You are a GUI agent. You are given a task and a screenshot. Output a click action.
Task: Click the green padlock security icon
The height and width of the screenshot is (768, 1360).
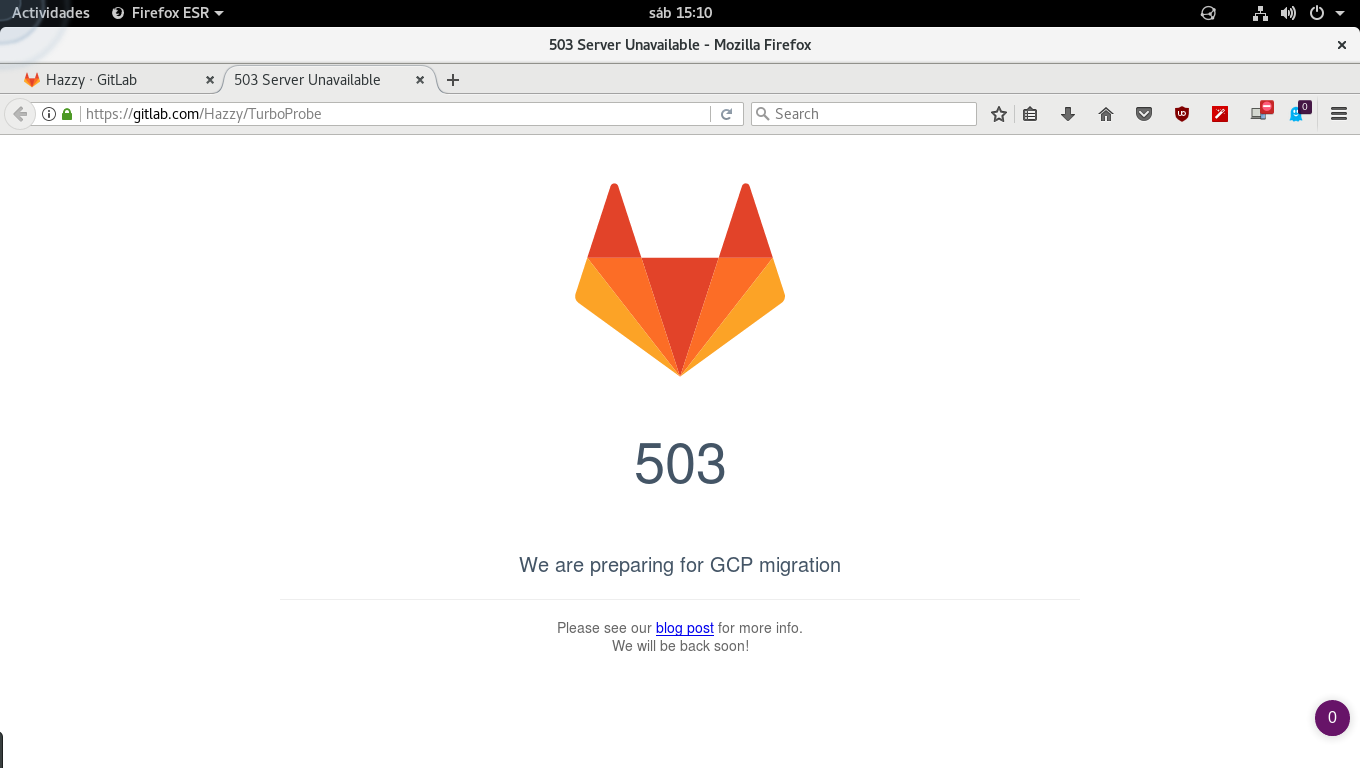click(67, 114)
